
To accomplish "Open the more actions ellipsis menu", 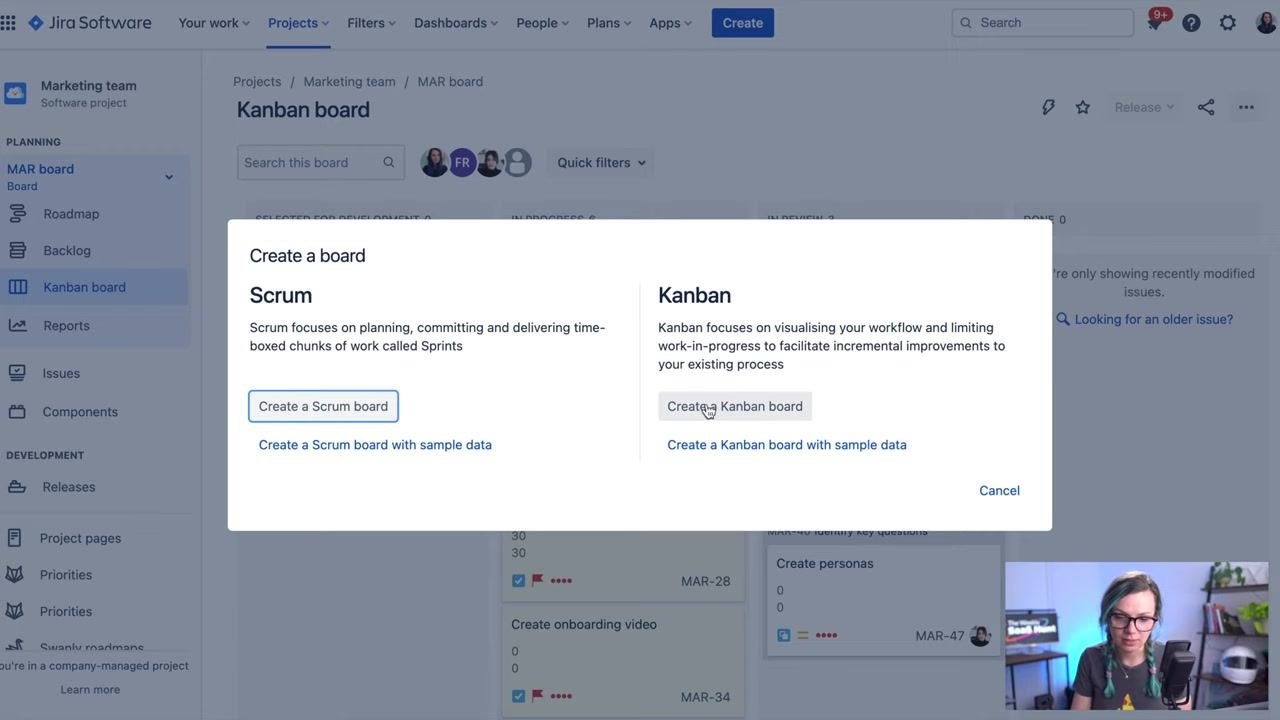I will pyautogui.click(x=1246, y=107).
